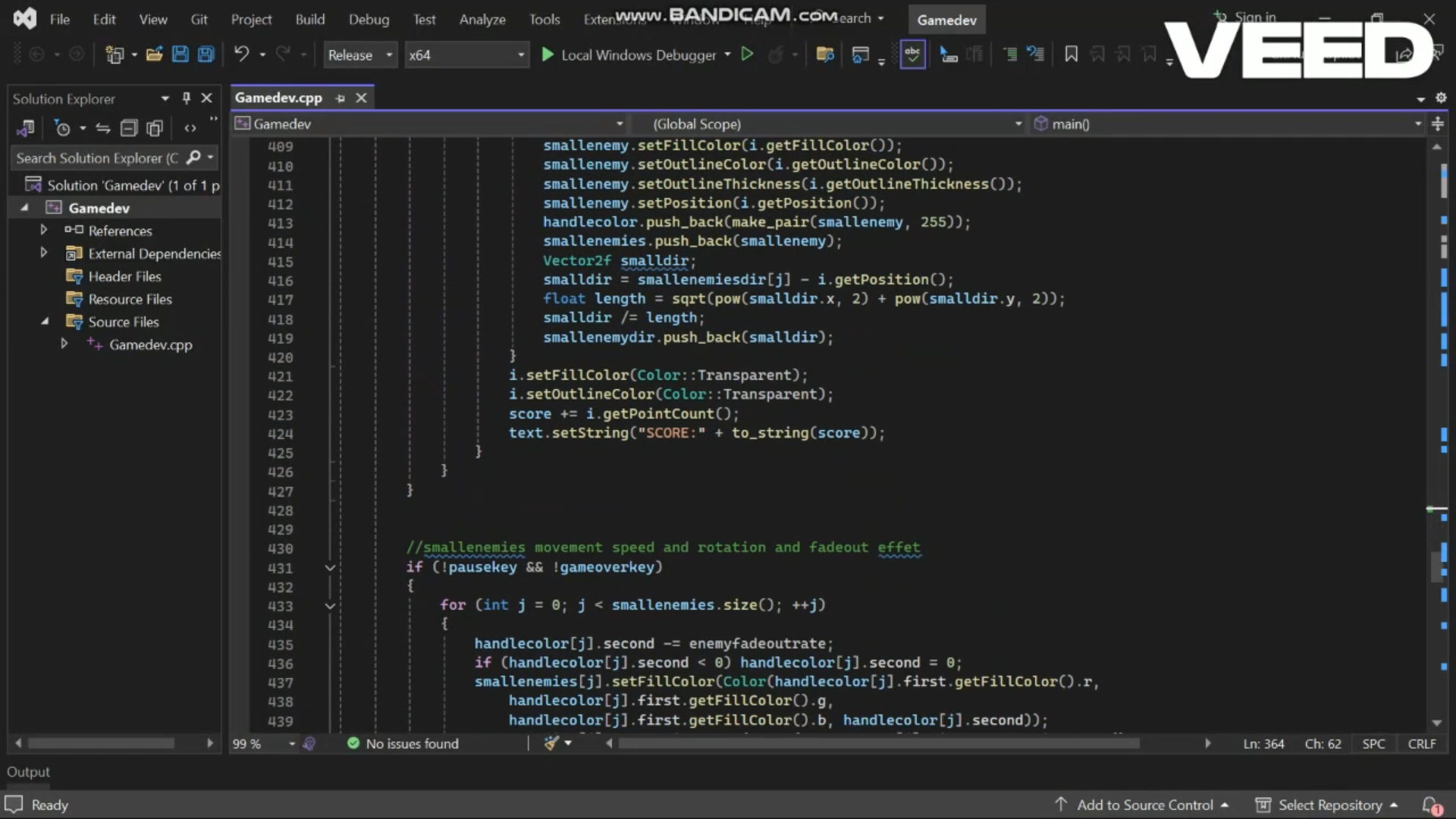
Task: Click the notifications bell in status bar
Action: pos(1432,805)
